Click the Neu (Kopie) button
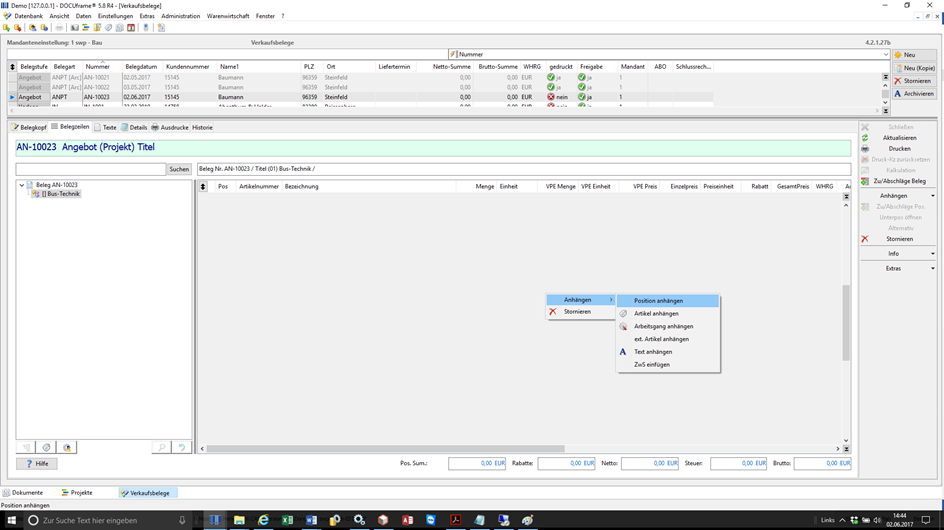The height and width of the screenshot is (530, 944). 914,68
